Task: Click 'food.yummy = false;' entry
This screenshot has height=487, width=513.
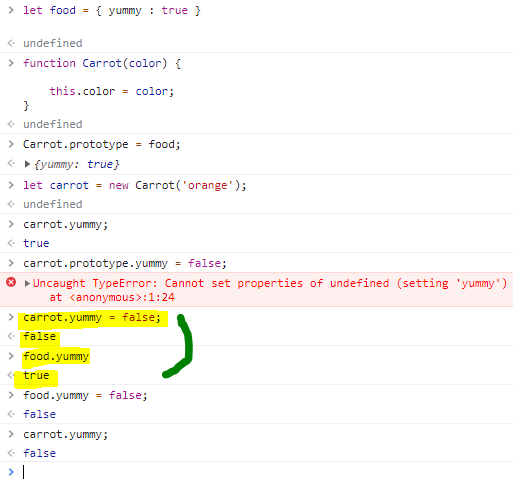Action: click(85, 395)
